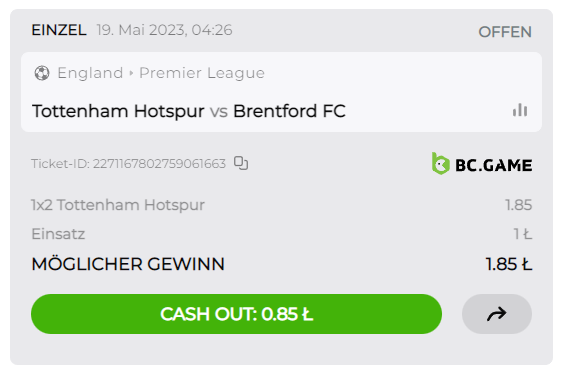Click the 1x2 Tottenham Hotspur selection
The width and height of the screenshot is (570, 376).
pos(118,205)
